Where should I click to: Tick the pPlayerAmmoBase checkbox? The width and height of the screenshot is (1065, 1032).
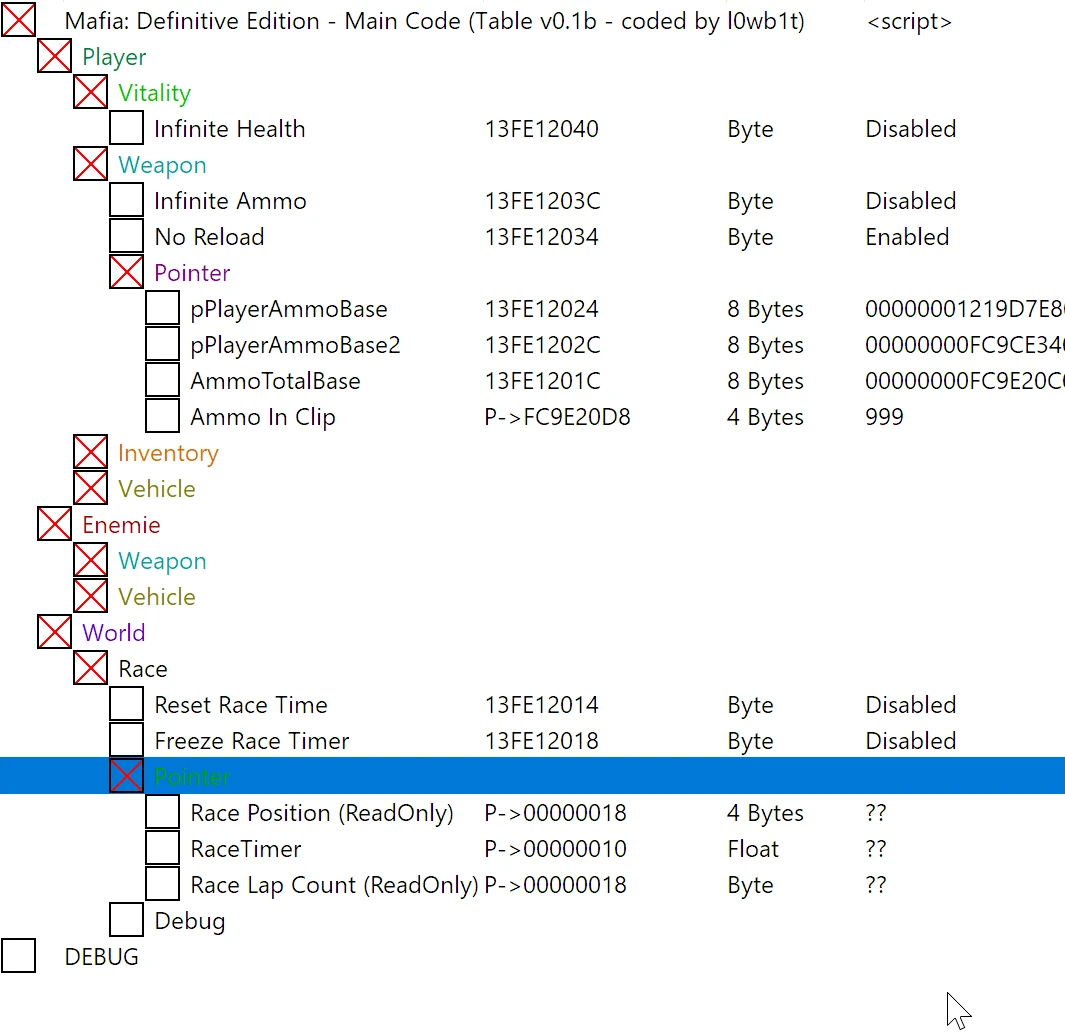(x=162, y=308)
